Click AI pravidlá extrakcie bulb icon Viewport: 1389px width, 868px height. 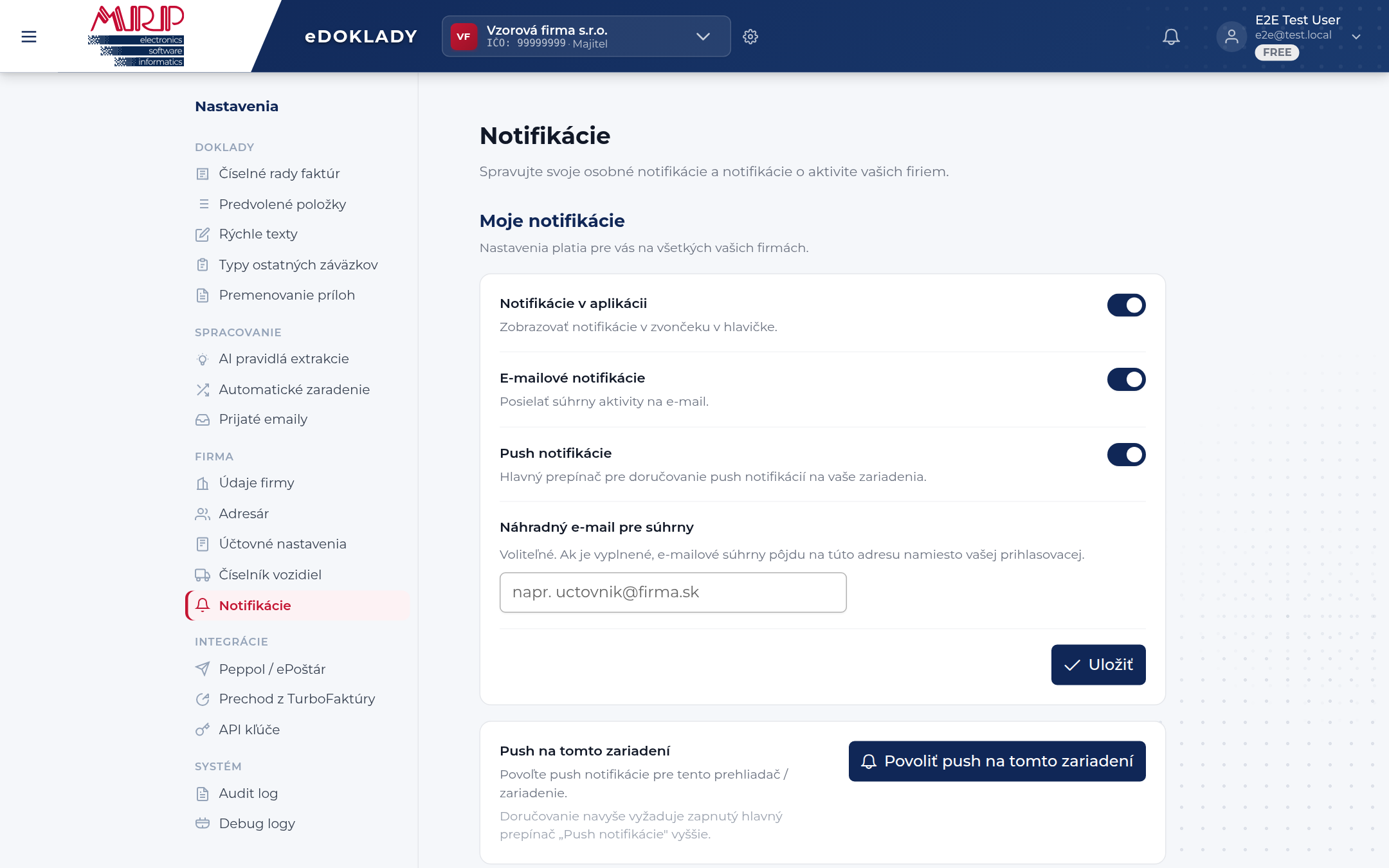[x=203, y=359]
